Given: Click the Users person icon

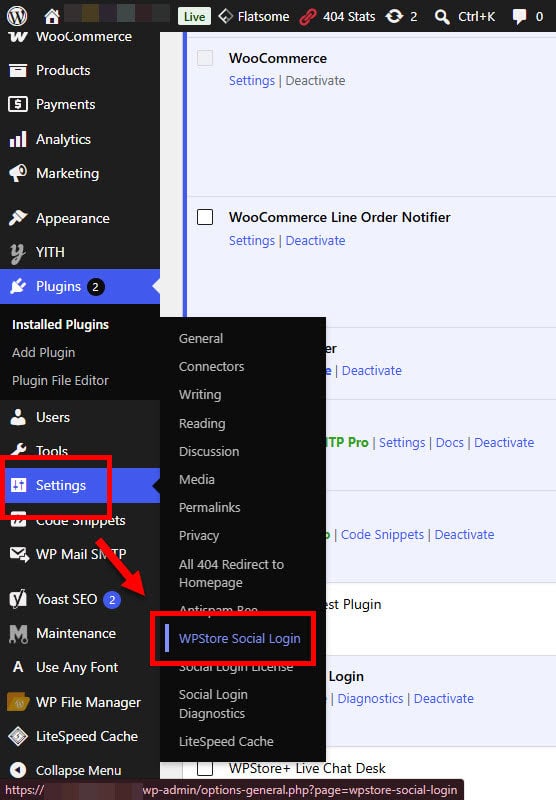Looking at the screenshot, I should pyautogui.click(x=18, y=417).
